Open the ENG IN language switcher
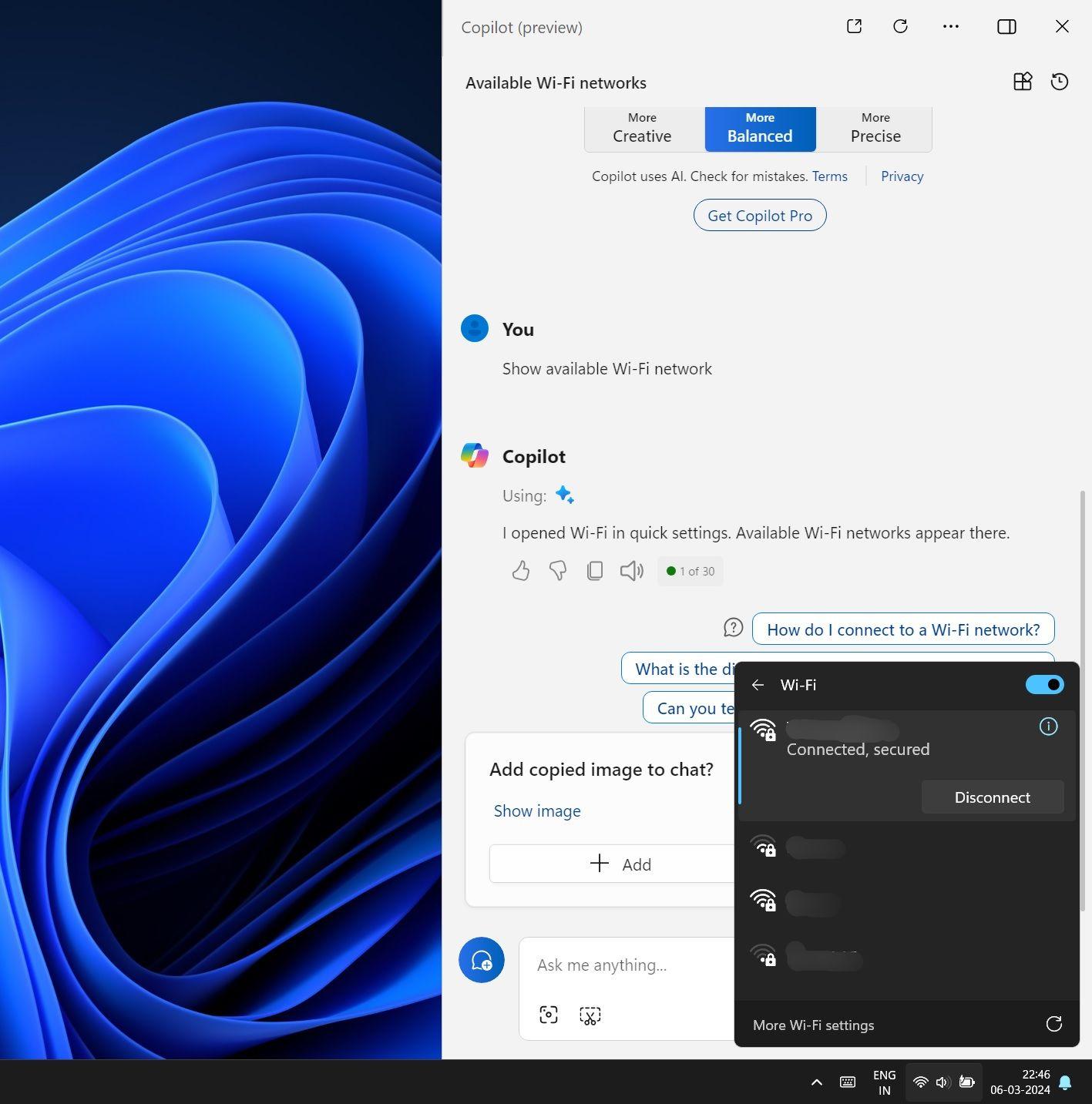Image resolution: width=1092 pixels, height=1104 pixels. coord(883,1082)
